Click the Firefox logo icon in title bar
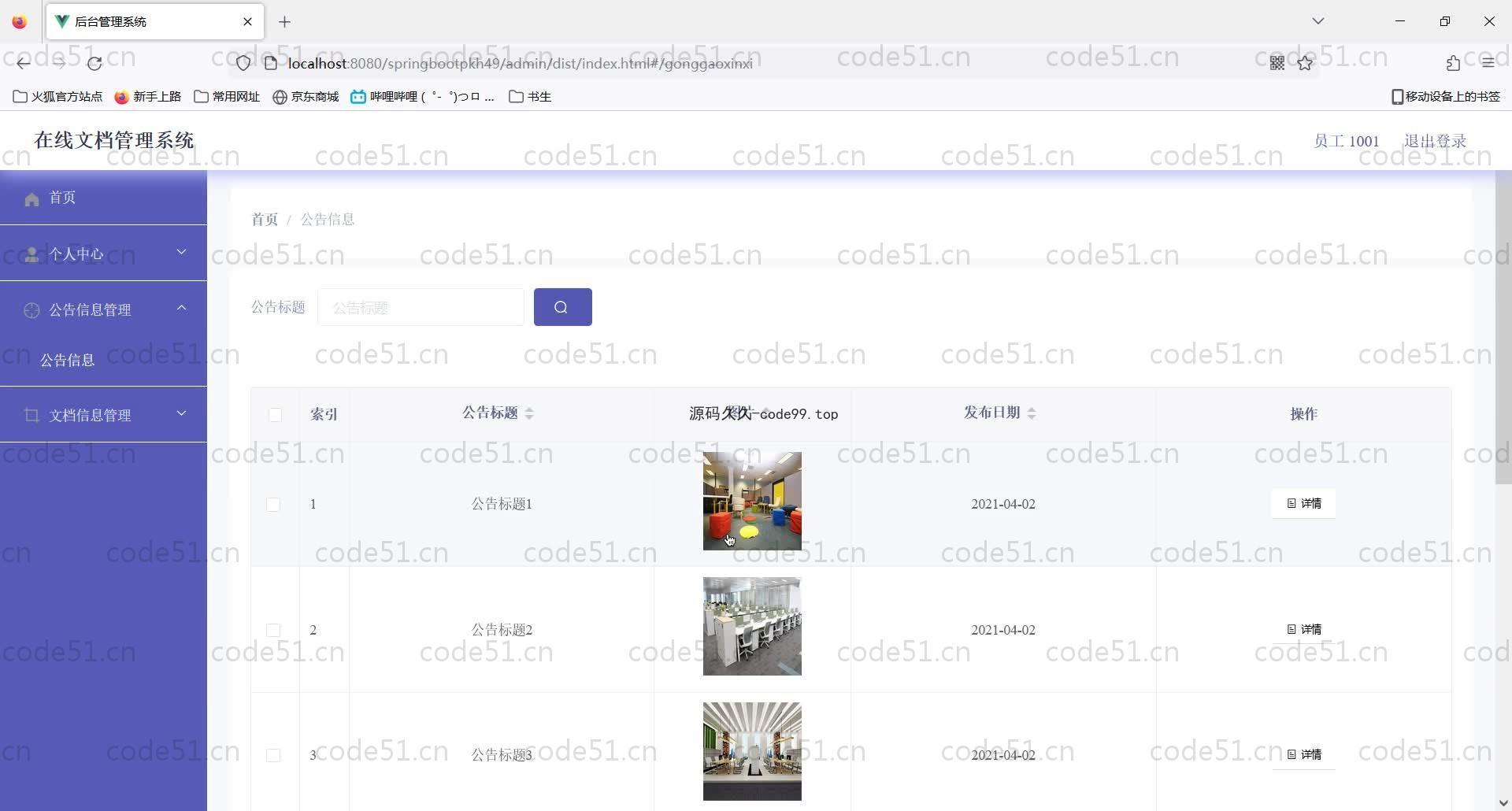This screenshot has height=811, width=1512. click(20, 22)
